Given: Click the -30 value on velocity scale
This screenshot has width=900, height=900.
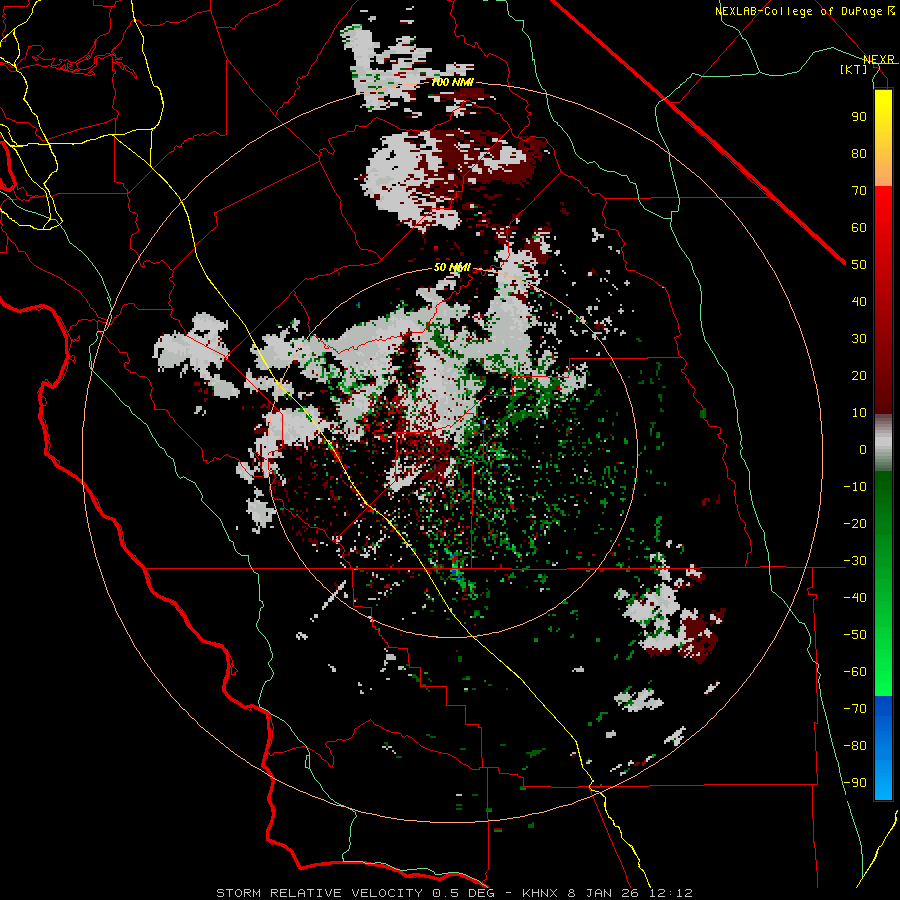Looking at the screenshot, I should pyautogui.click(x=855, y=561).
